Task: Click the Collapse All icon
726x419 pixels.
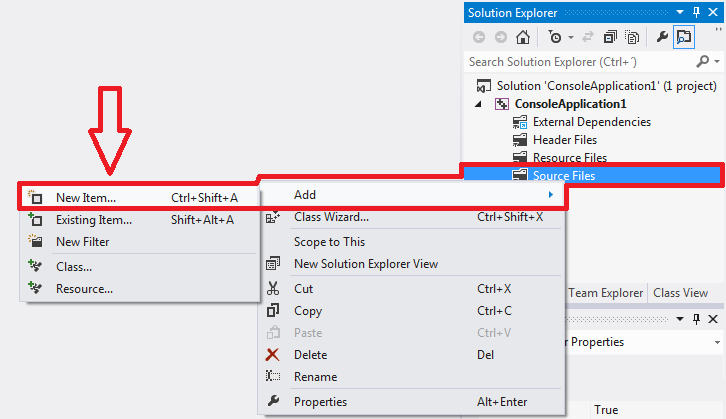Action: click(x=610, y=37)
